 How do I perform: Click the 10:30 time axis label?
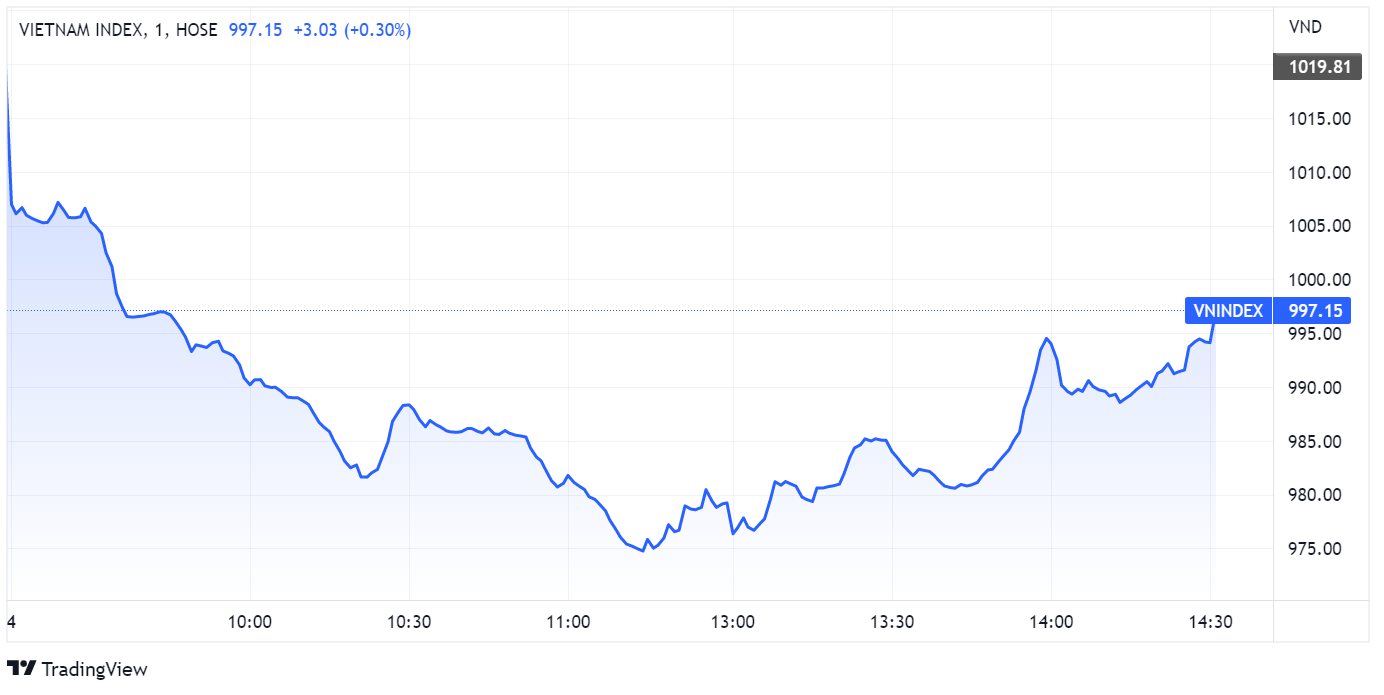tap(409, 621)
